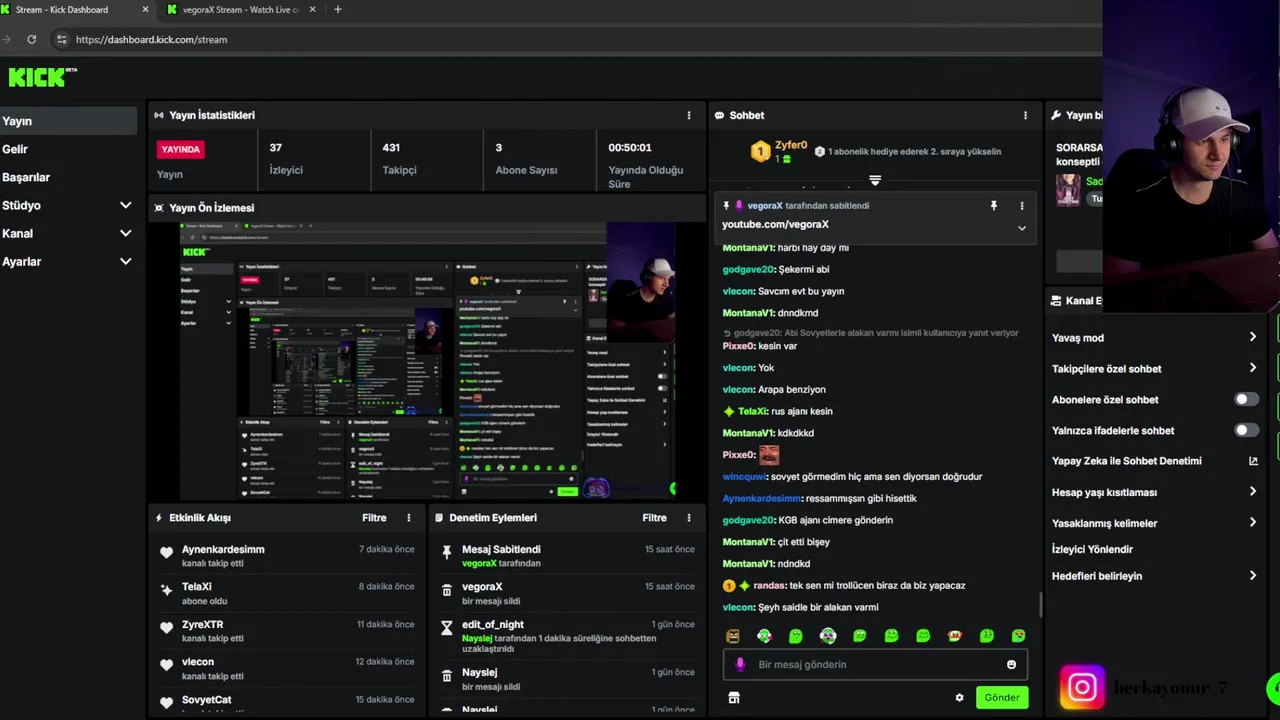The width and height of the screenshot is (1280, 720).
Task: Click username randas in chat
Action: [x=769, y=585]
